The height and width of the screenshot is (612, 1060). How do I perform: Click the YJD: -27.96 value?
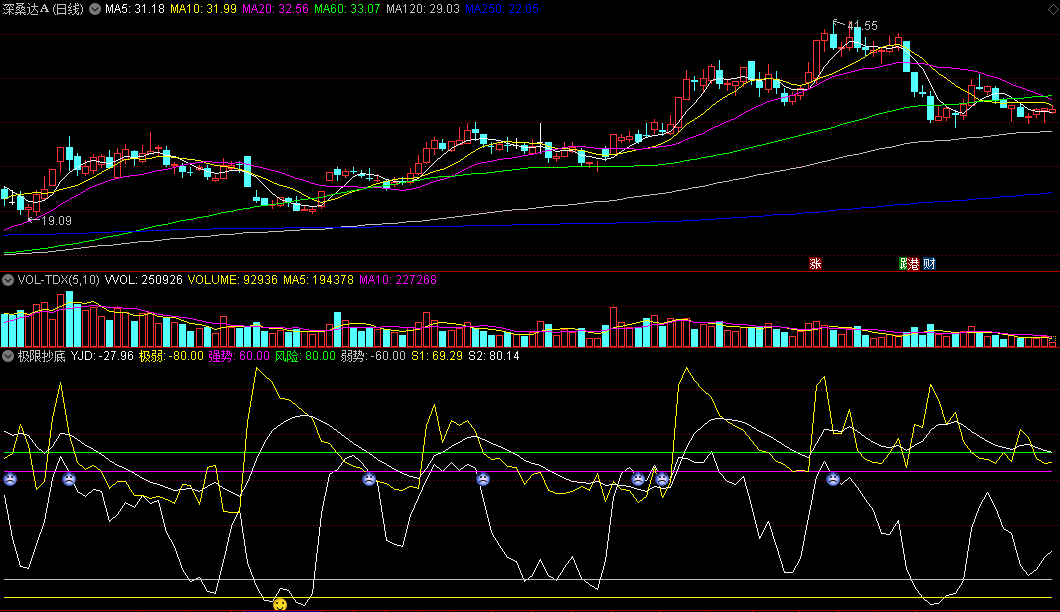[x=102, y=356]
